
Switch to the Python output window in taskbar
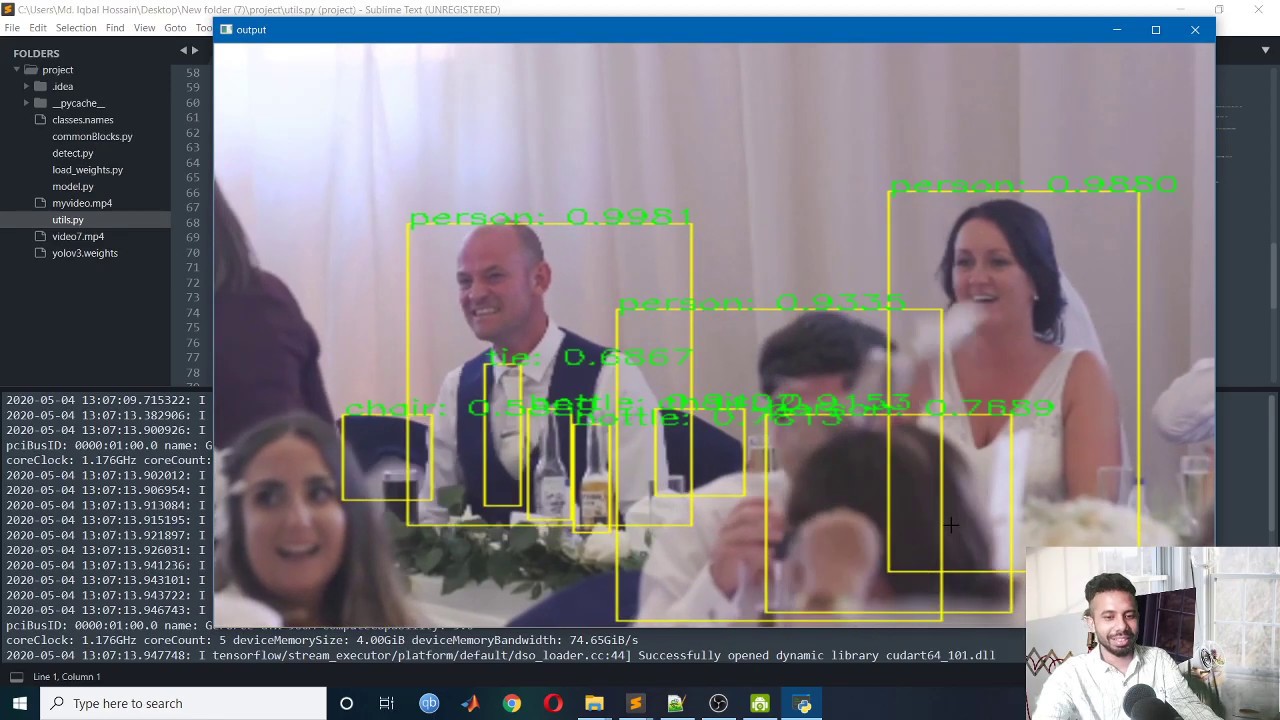pyautogui.click(x=803, y=703)
